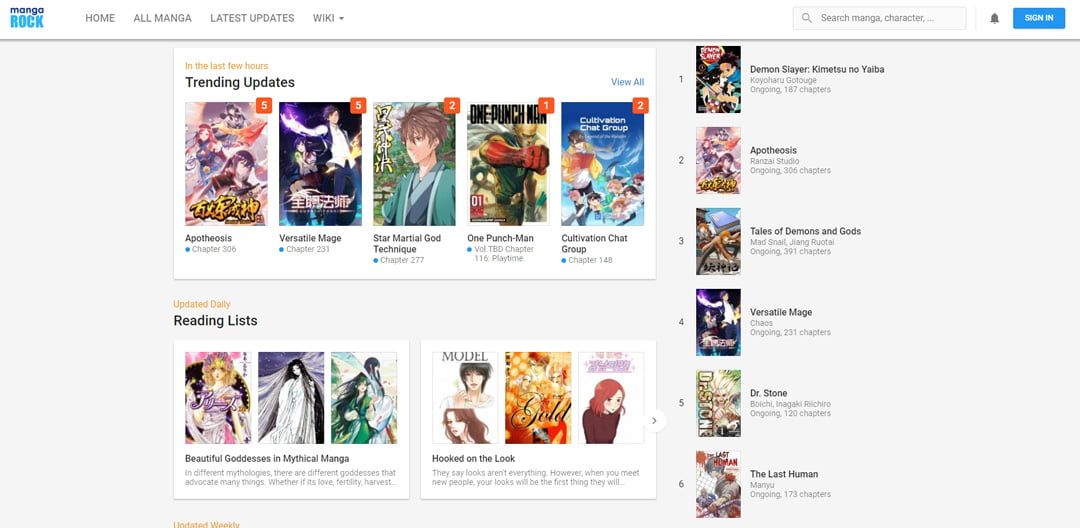Click Demon Slayer: Kimetsu no Yaiba title
Screen dimensions: 1080x528
coord(817,70)
